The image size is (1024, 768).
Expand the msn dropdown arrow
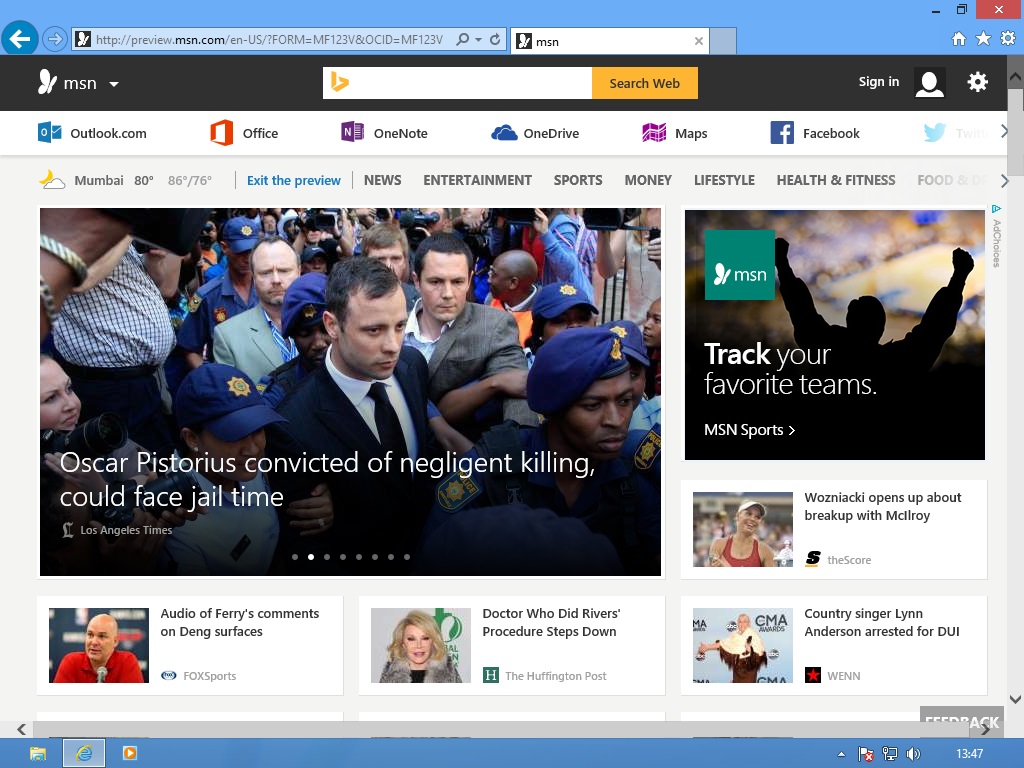click(114, 84)
